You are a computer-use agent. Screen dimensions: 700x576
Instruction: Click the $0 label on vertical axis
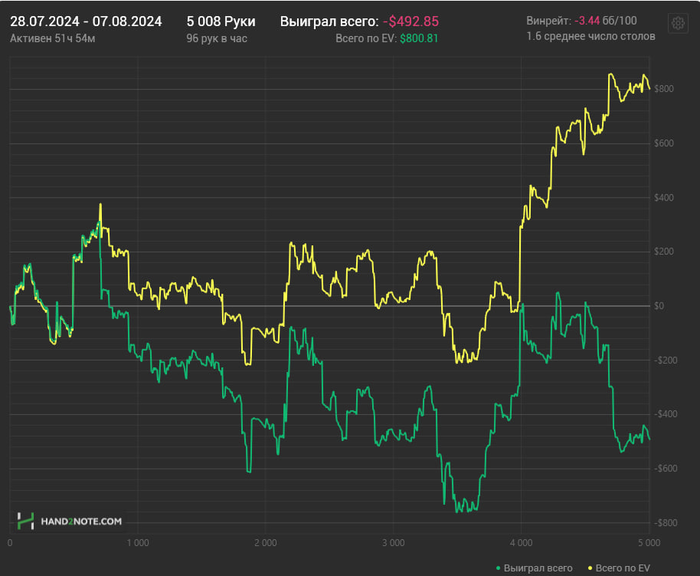click(659, 306)
